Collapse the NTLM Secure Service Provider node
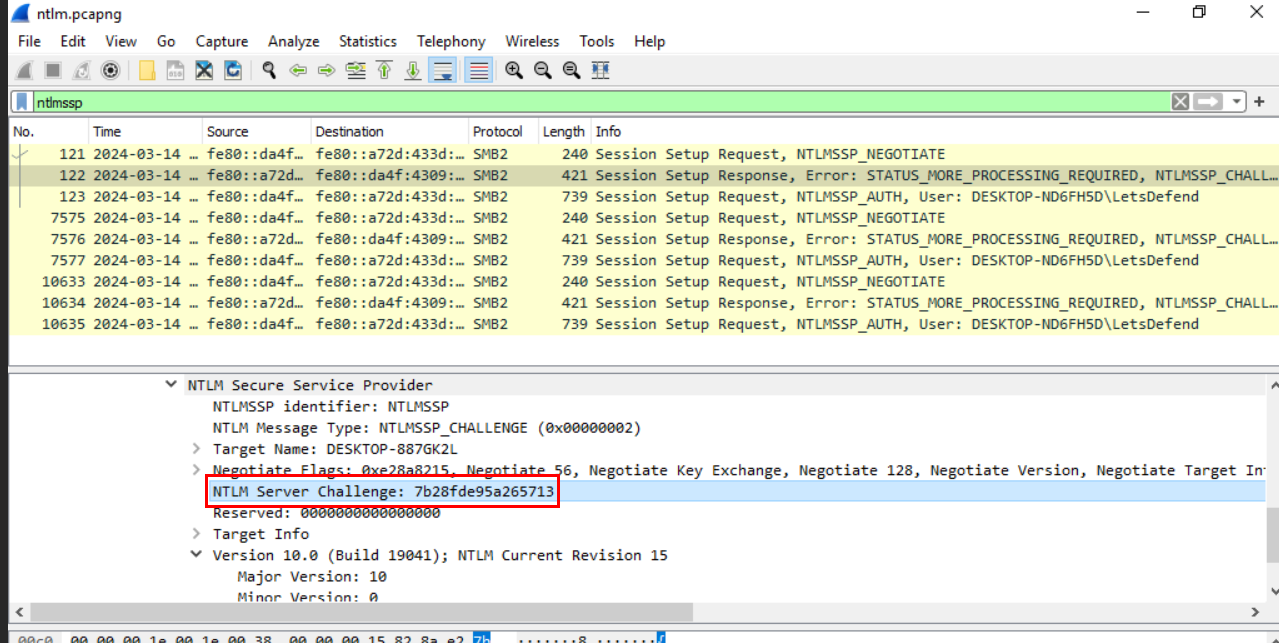This screenshot has height=643, width=1279. coord(171,385)
